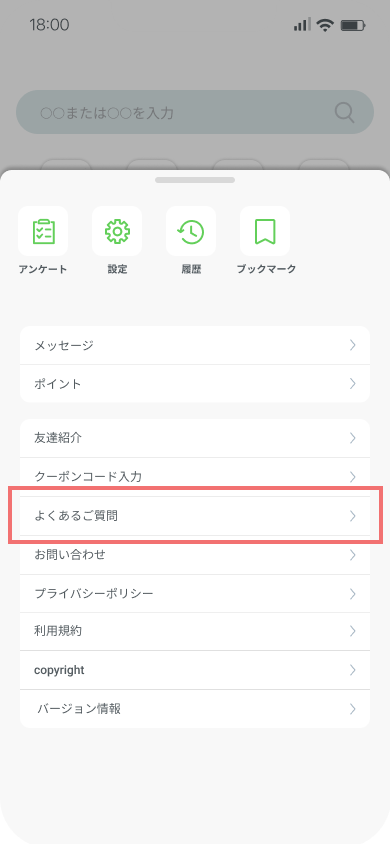Expand the メッセージ row chevron
This screenshot has height=844, width=390.
coord(353,345)
